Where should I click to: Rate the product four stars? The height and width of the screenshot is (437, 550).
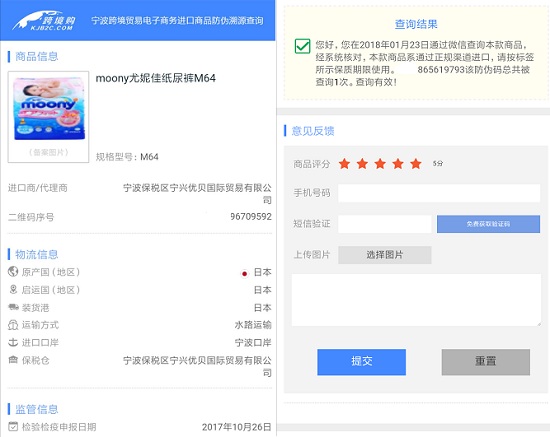click(x=398, y=163)
